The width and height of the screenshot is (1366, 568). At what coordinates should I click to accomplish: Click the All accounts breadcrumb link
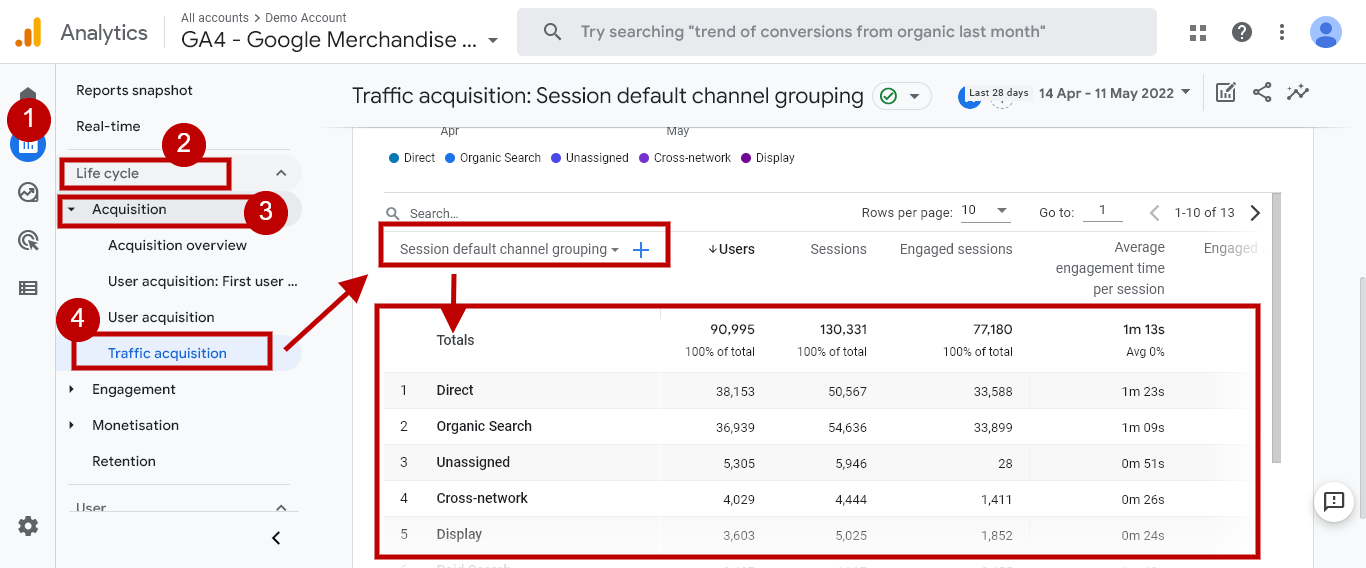(x=213, y=18)
